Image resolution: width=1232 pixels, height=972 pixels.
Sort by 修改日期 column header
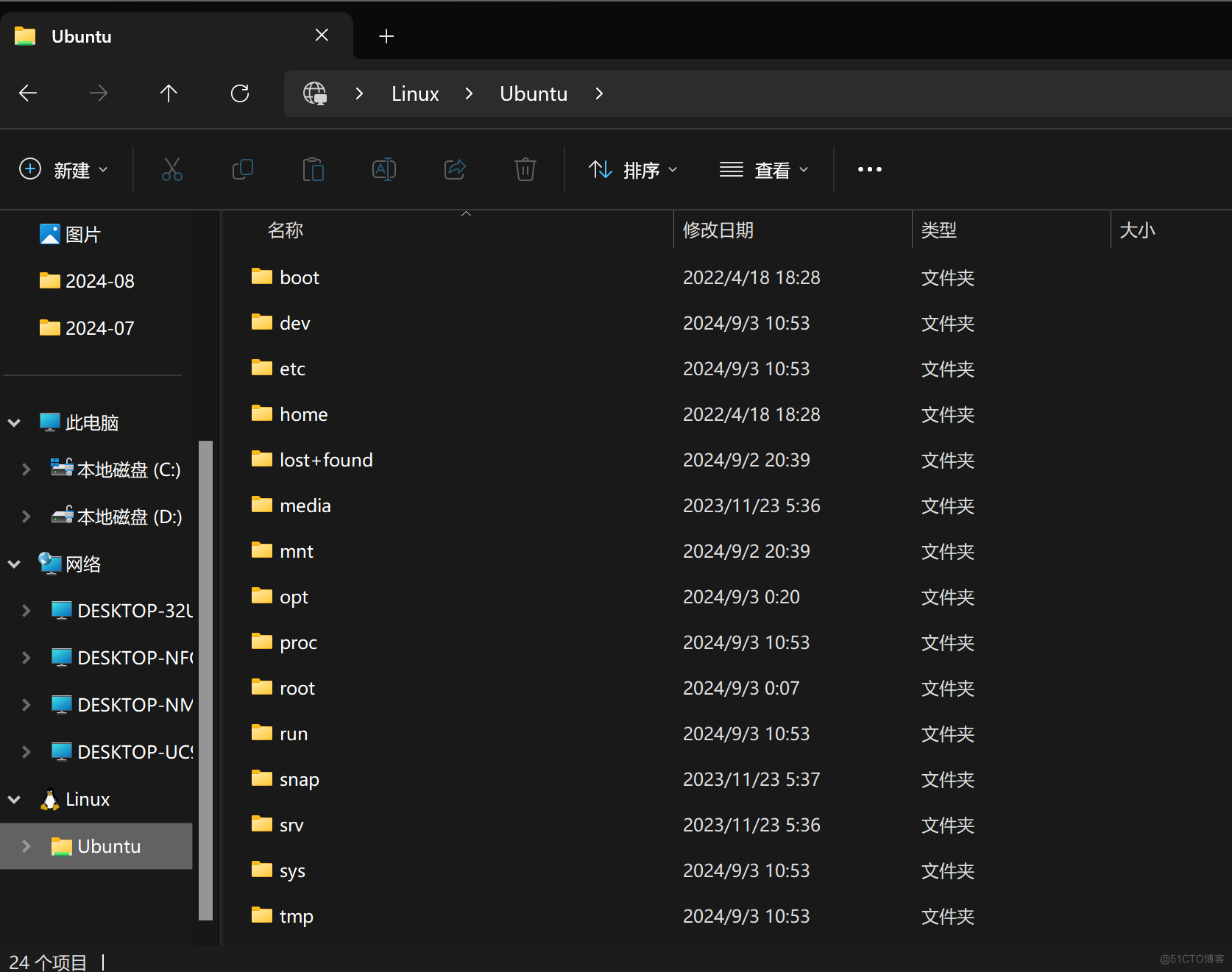(x=718, y=230)
